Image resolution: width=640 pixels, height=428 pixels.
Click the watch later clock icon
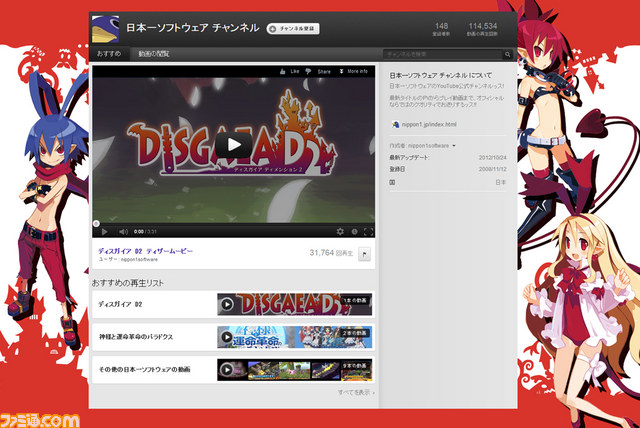(354, 231)
